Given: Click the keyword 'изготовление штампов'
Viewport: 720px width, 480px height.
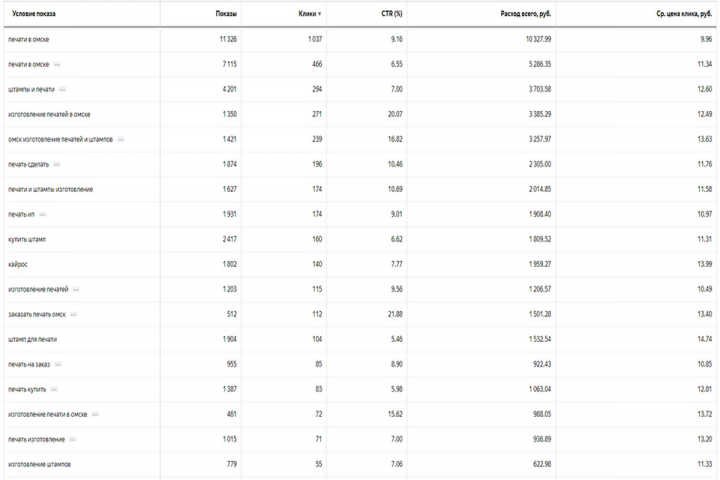Looking at the screenshot, I should [39, 464].
